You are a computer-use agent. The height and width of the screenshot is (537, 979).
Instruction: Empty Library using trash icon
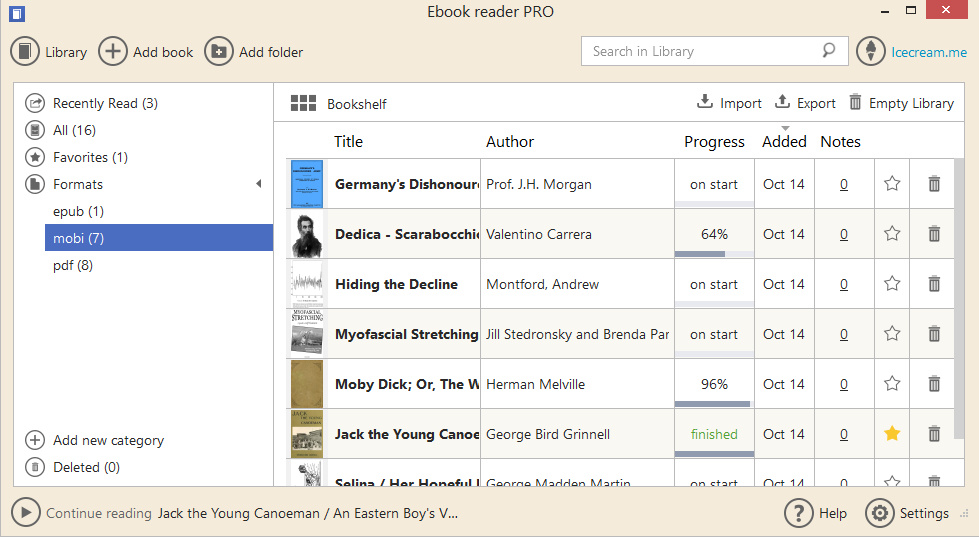(855, 102)
